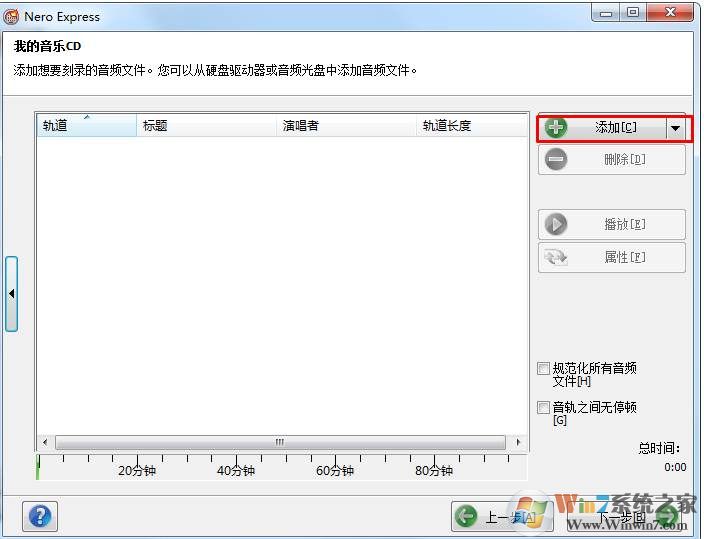This screenshot has width=704, height=539.
Task: Sort by 轨道长度 column header
Action: tap(471, 125)
